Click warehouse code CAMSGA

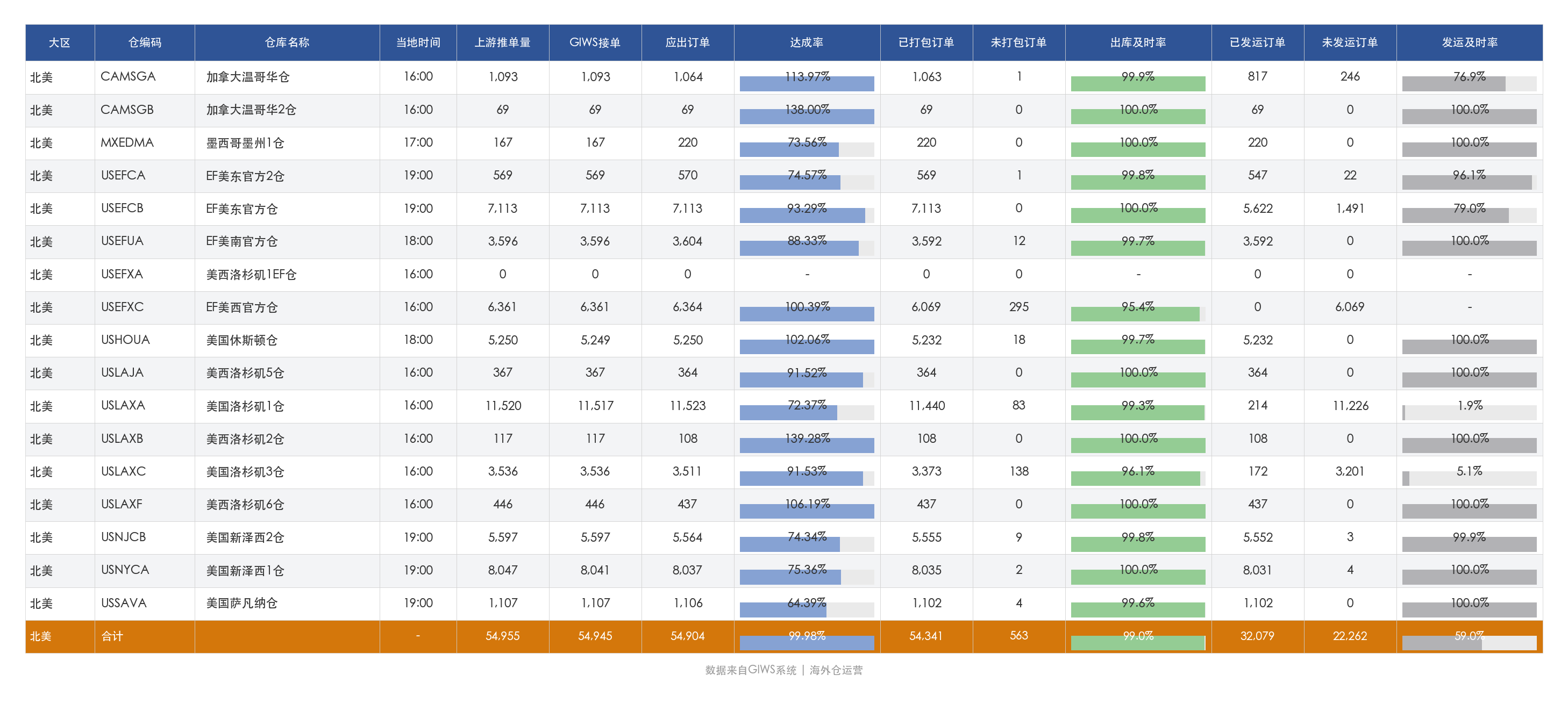point(128,77)
